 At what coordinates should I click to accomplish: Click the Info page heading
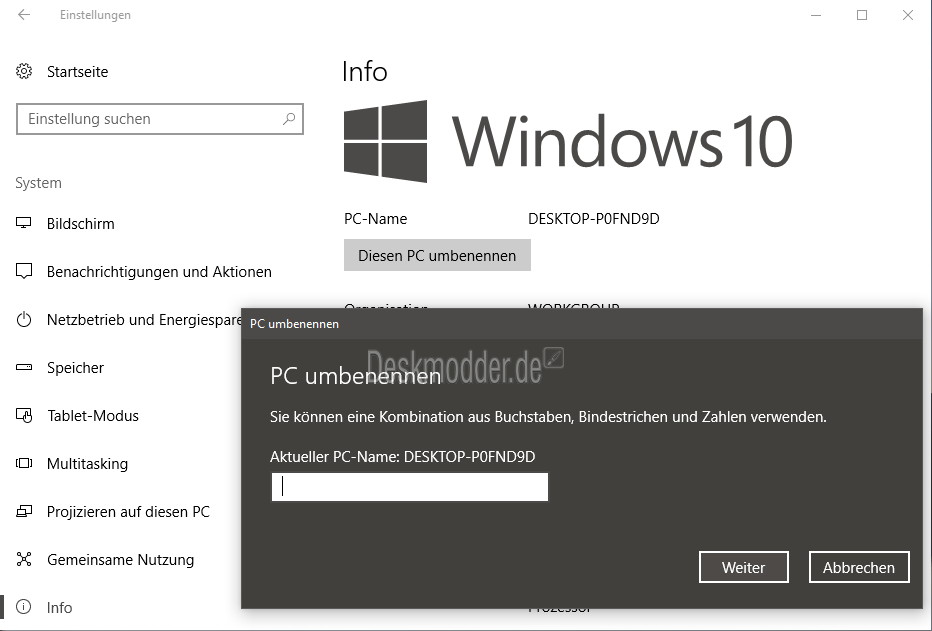click(364, 72)
